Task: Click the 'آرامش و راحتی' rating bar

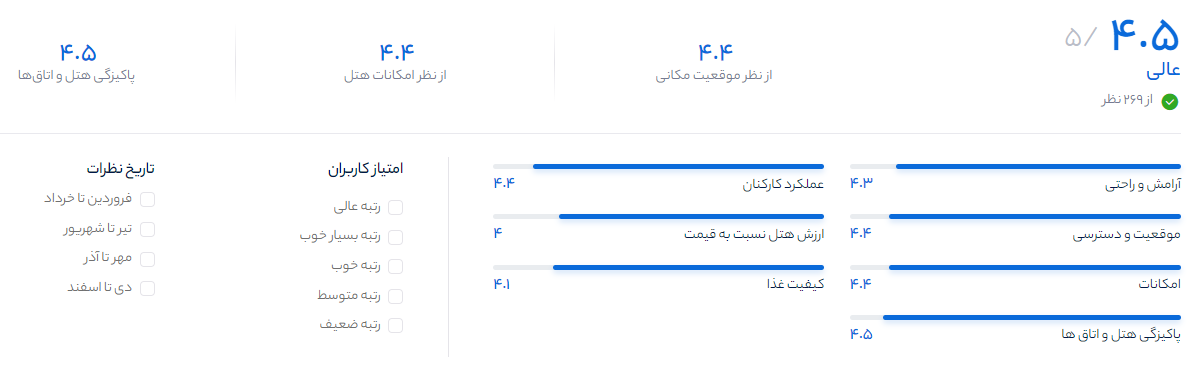Action: (x=1014, y=166)
